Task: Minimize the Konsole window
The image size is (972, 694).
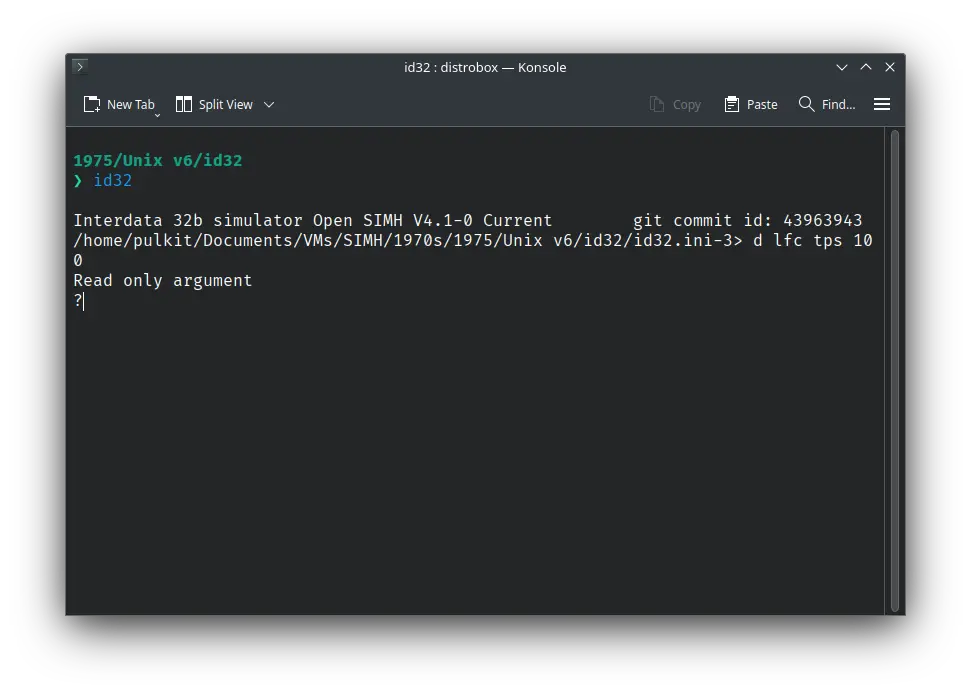Action: (x=842, y=67)
